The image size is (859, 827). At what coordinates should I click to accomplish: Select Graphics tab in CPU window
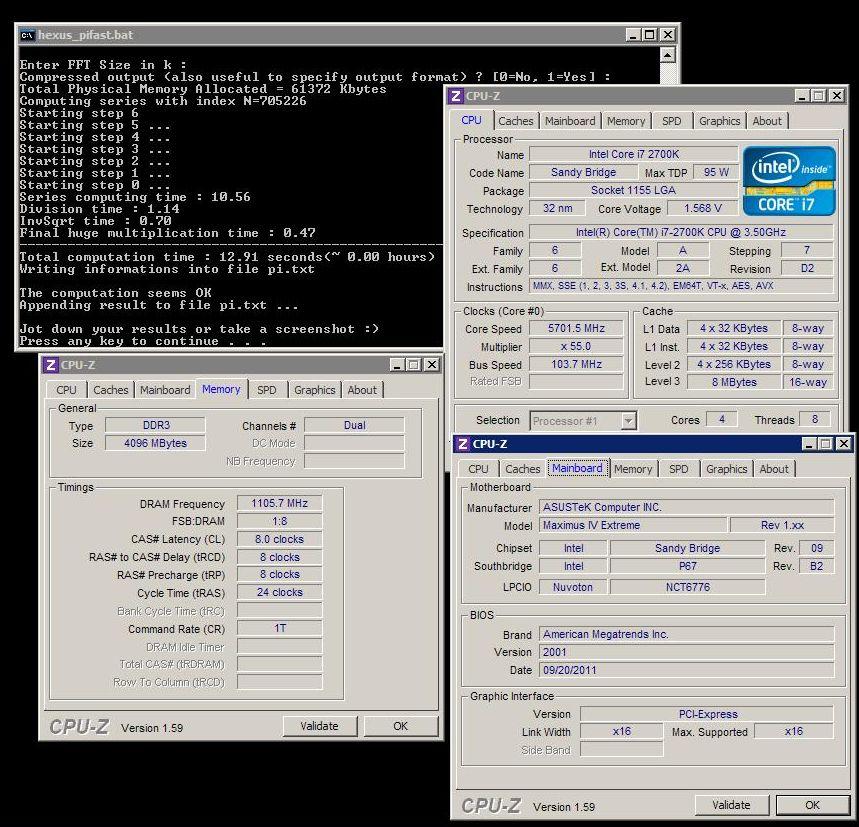pyautogui.click(x=719, y=121)
